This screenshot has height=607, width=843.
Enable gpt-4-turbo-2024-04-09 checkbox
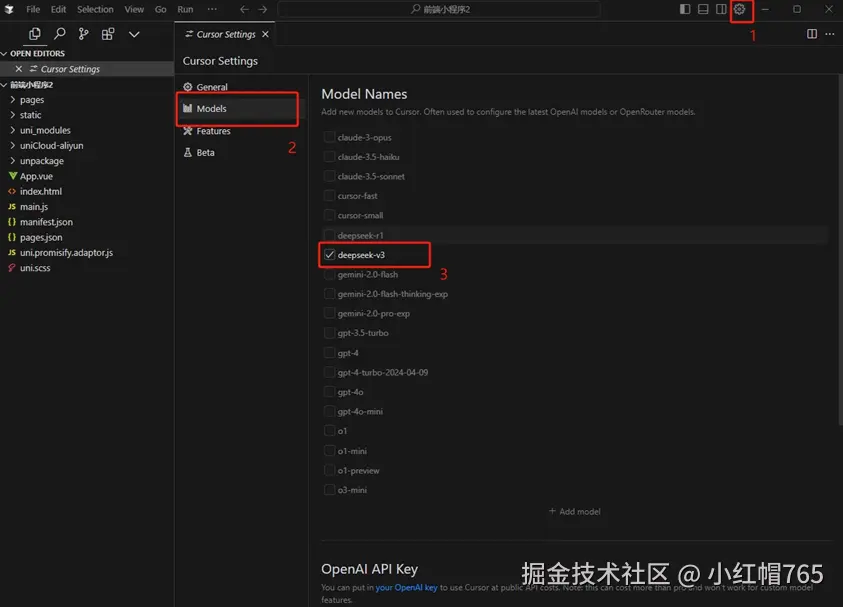pyautogui.click(x=329, y=372)
